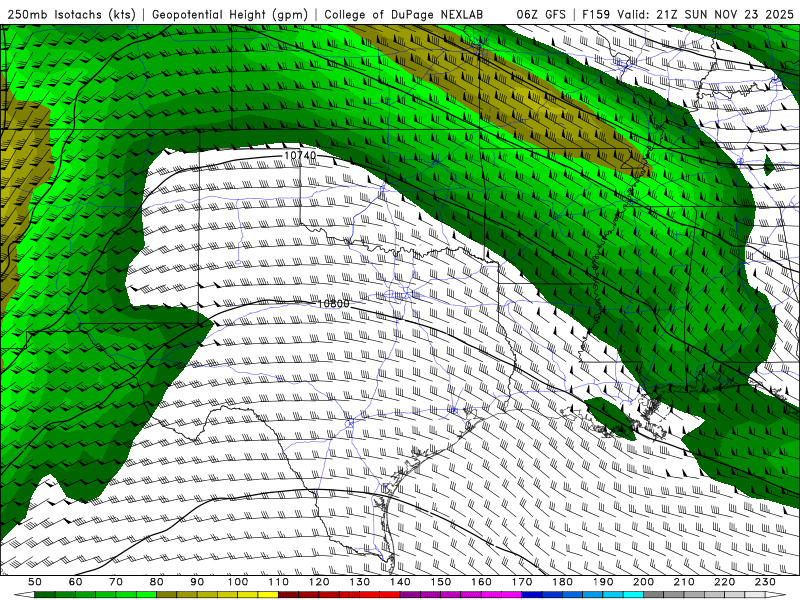Click the 70 kt legend label
This screenshot has height=600, width=800.
click(x=116, y=582)
